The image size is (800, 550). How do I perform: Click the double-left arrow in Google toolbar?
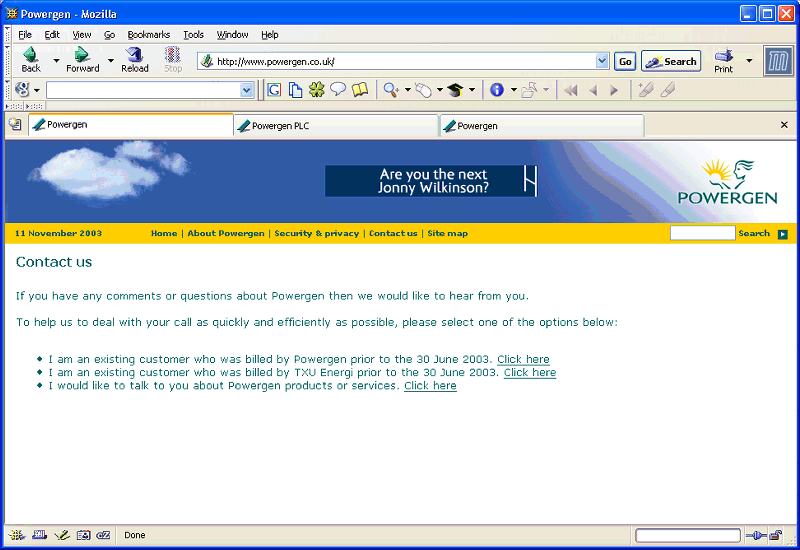(x=571, y=90)
